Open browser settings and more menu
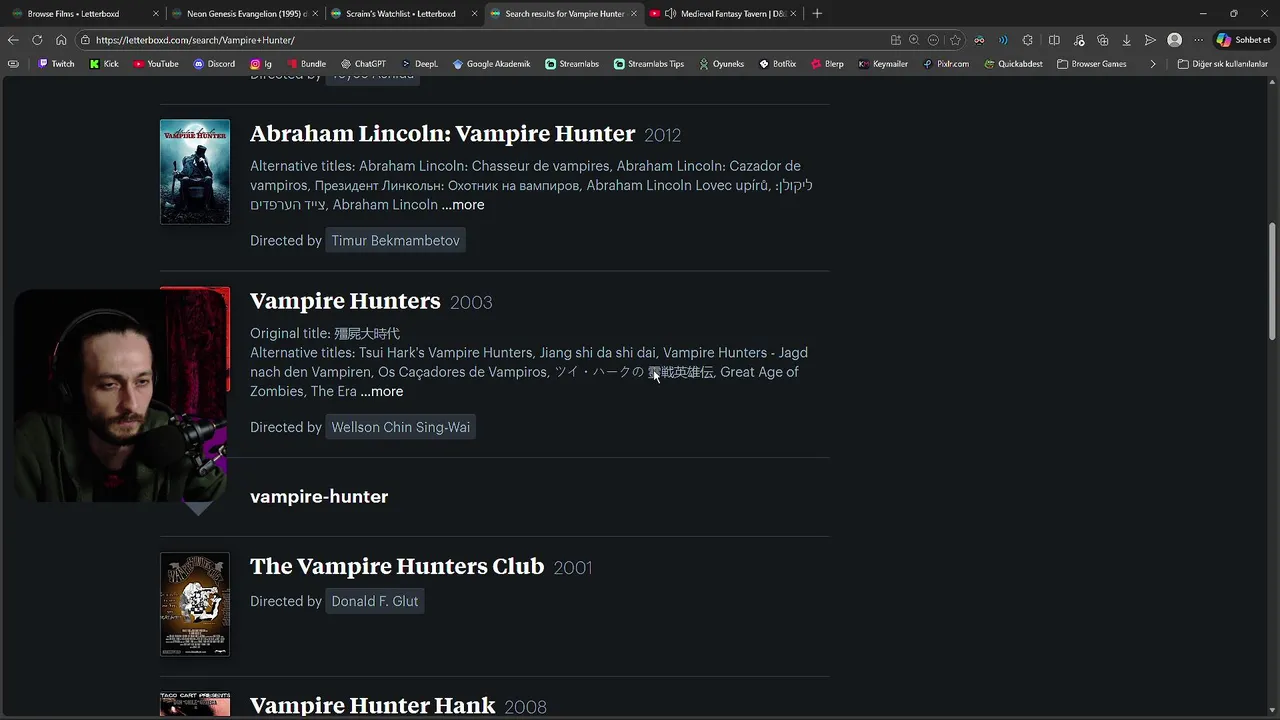1280x720 pixels. [x=1199, y=40]
